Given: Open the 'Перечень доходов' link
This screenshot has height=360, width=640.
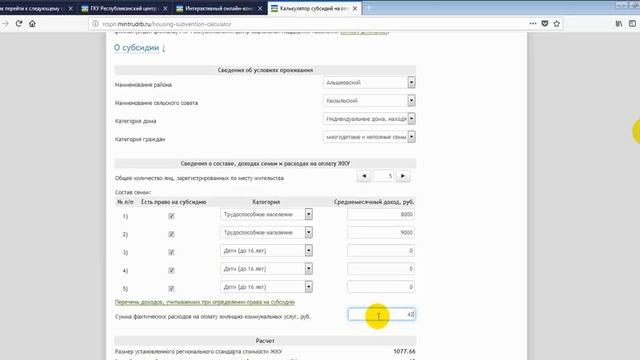Looking at the screenshot, I should click(x=205, y=302).
